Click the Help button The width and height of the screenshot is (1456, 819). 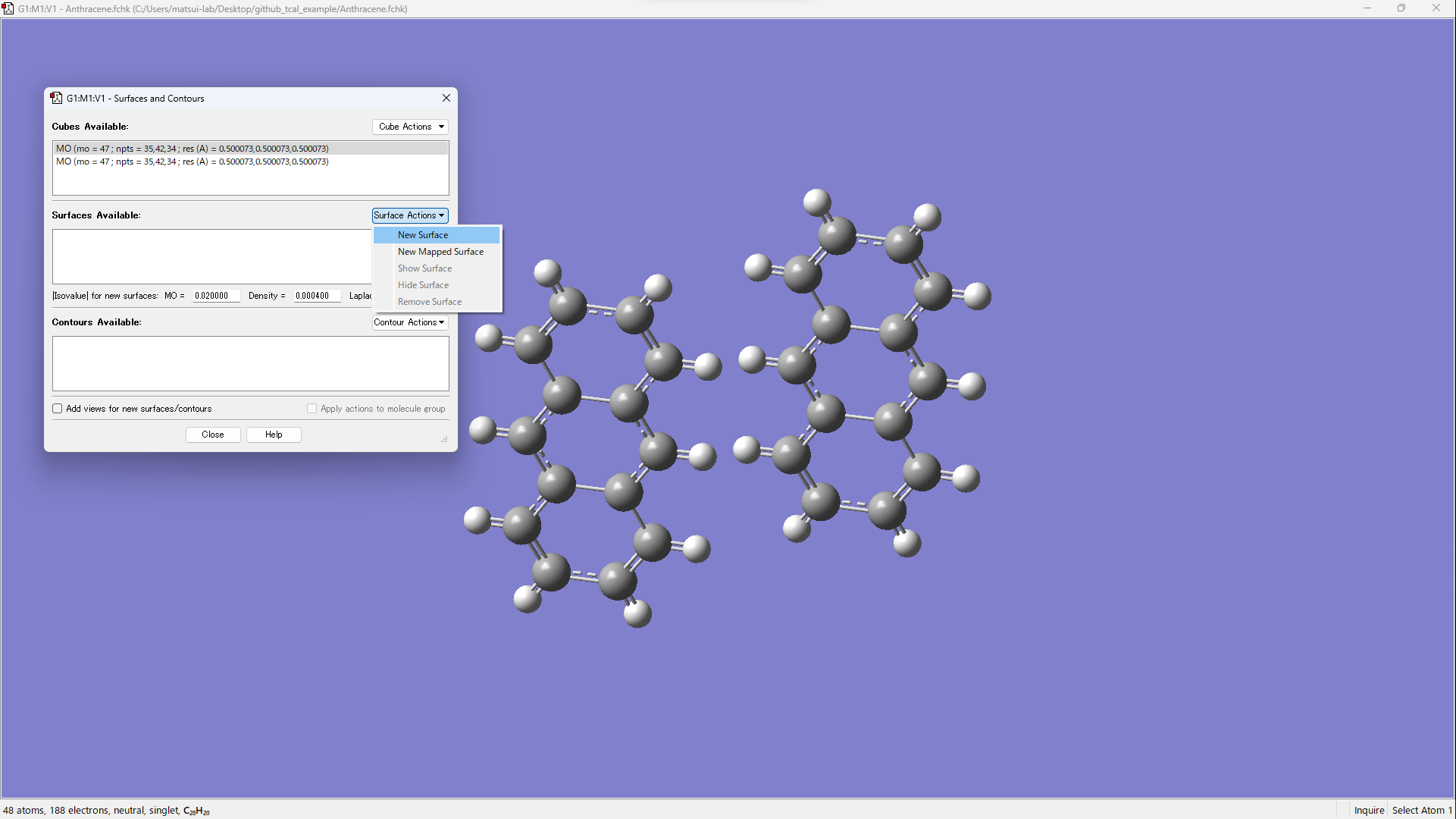pyautogui.click(x=274, y=435)
